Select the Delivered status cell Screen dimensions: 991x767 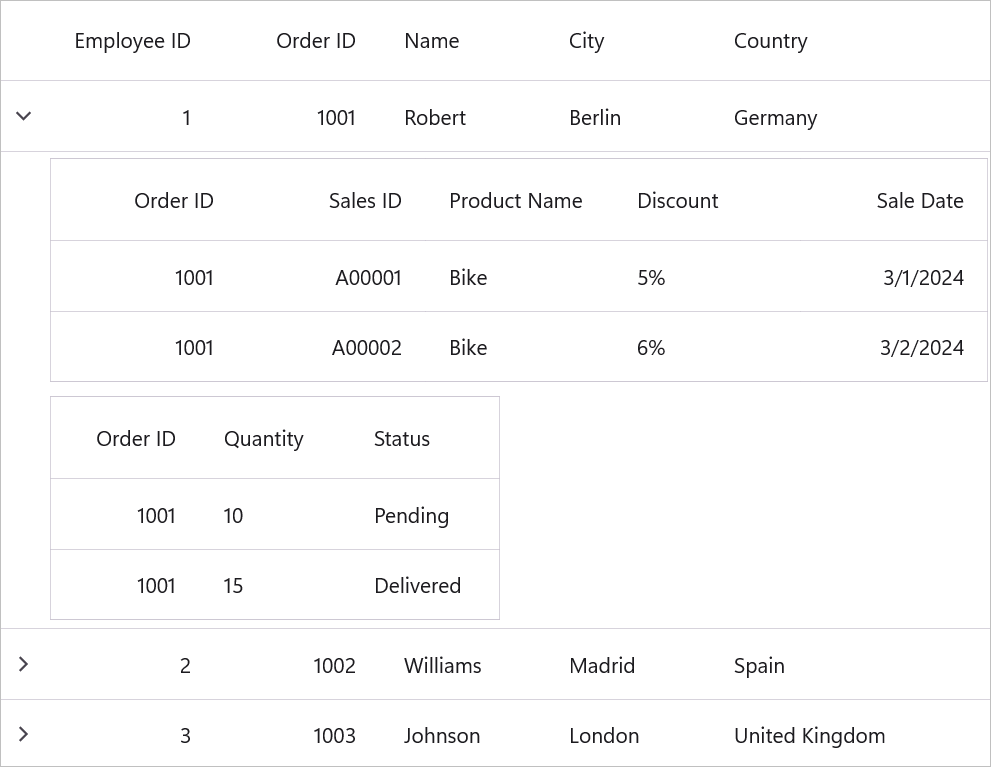(417, 586)
